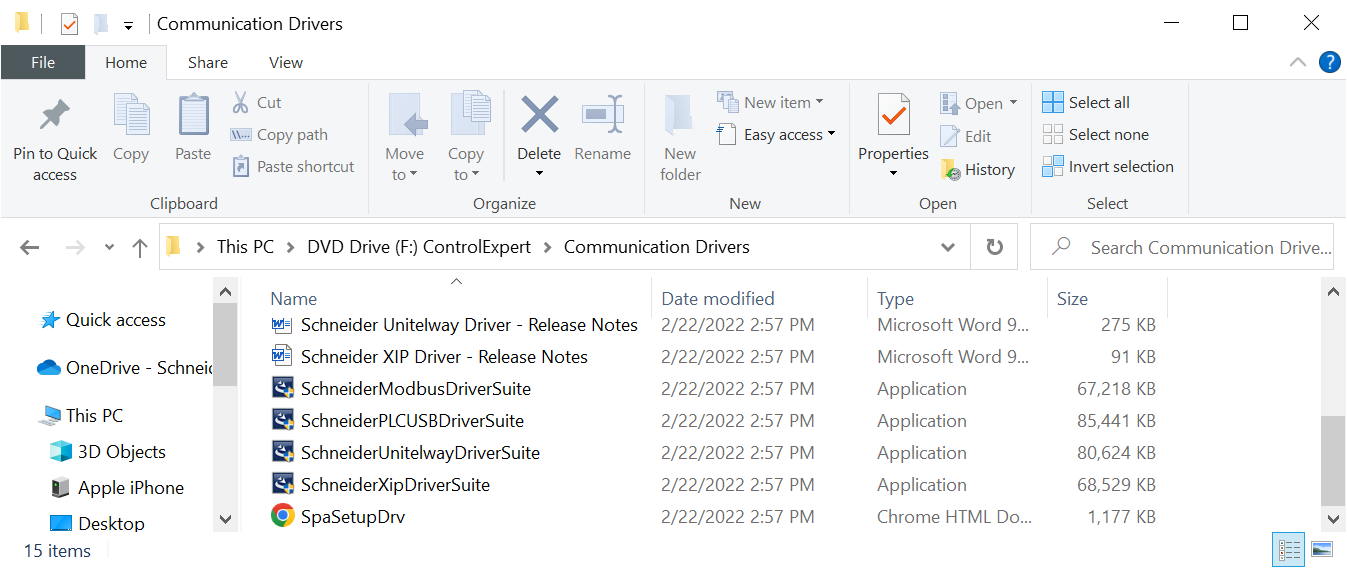This screenshot has width=1347, height=568.
Task: Refresh the folder view
Action: (994, 247)
